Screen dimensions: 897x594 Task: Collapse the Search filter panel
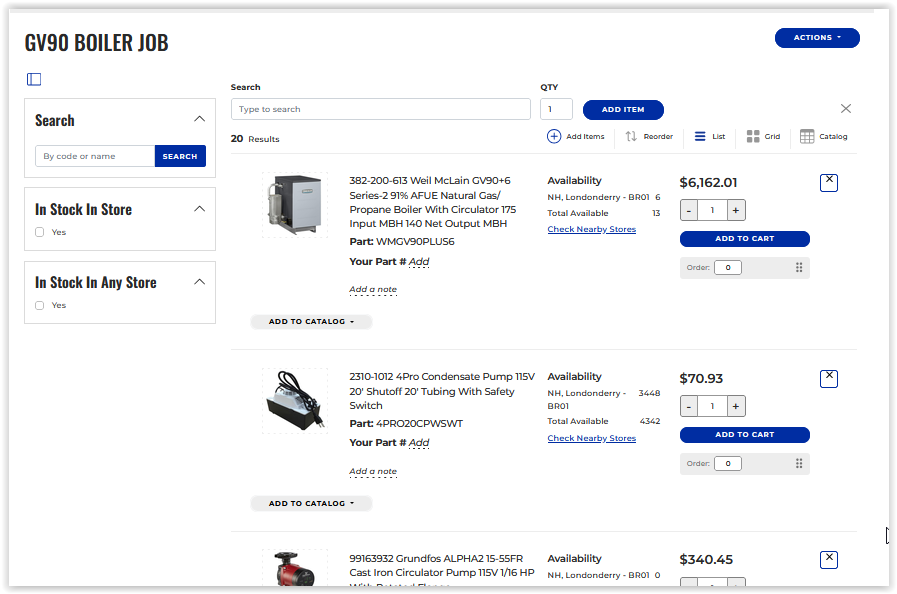point(199,119)
